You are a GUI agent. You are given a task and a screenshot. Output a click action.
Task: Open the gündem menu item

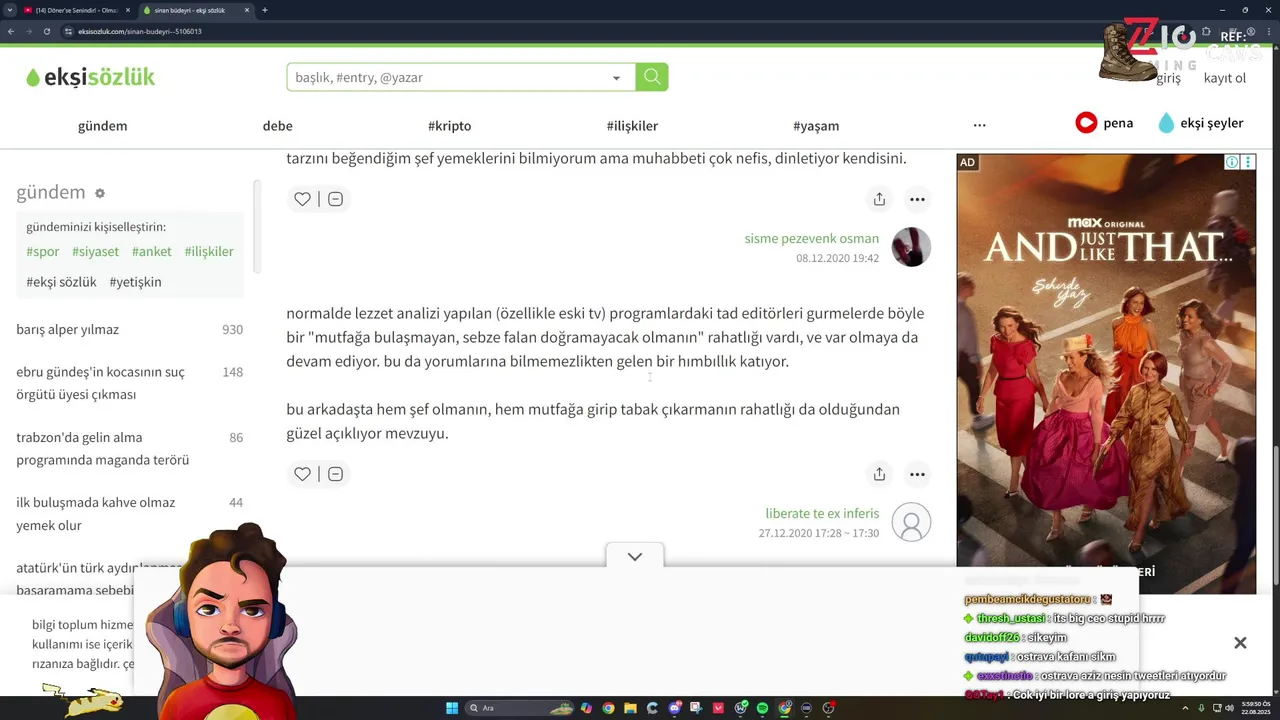point(103,126)
